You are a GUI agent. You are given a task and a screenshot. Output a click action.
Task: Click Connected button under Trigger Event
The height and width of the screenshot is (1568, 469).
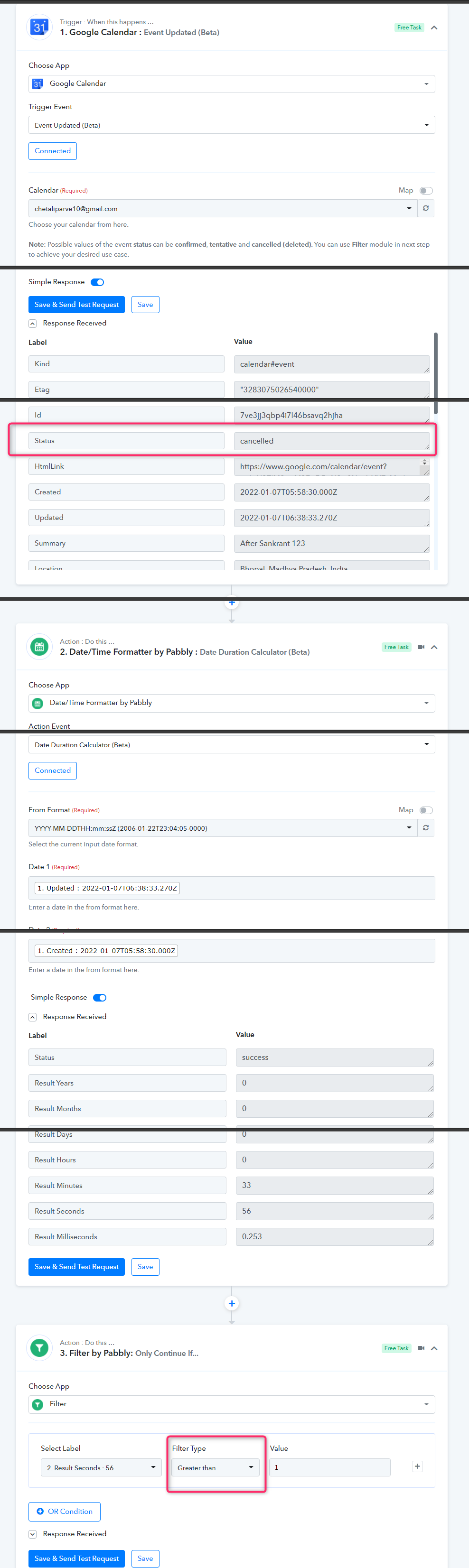click(x=52, y=151)
